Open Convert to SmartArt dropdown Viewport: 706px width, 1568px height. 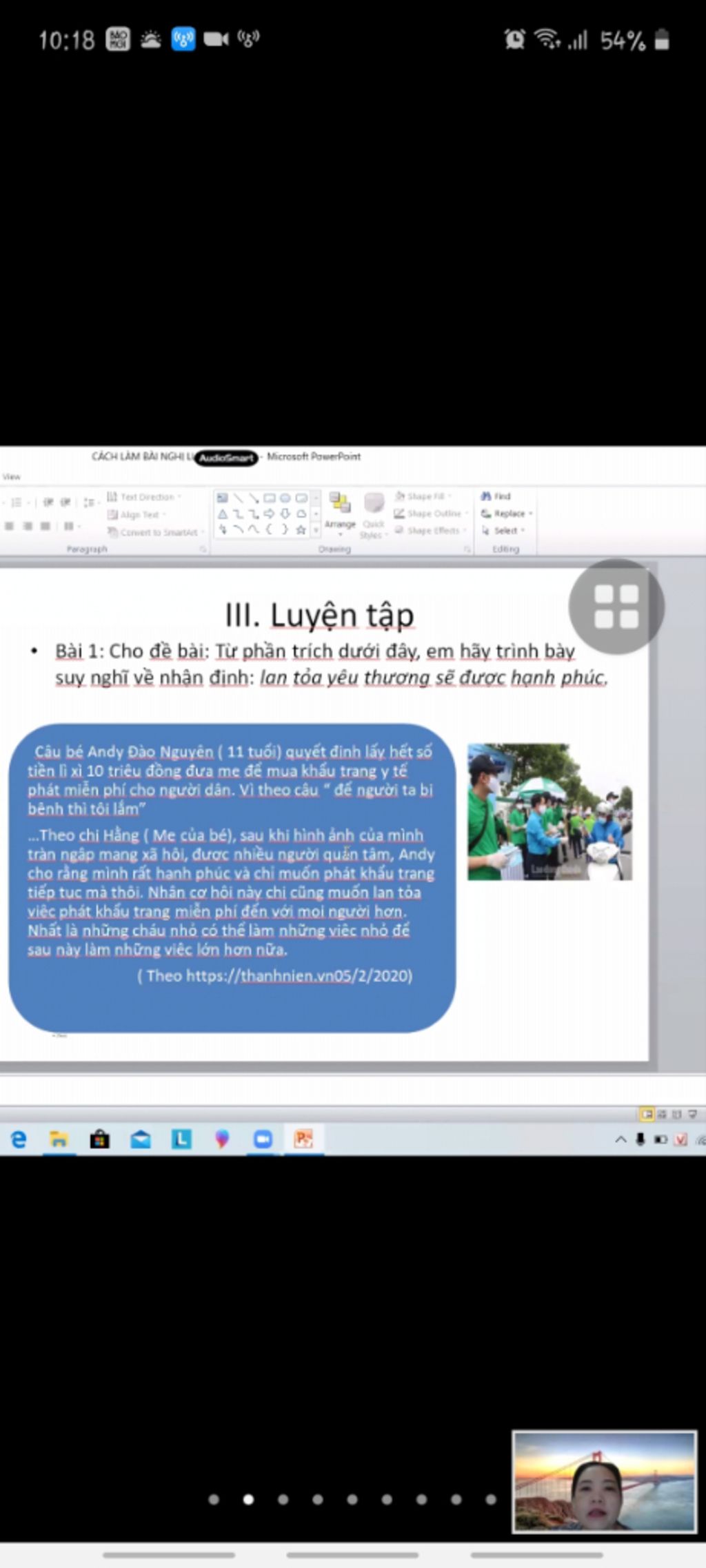156,532
